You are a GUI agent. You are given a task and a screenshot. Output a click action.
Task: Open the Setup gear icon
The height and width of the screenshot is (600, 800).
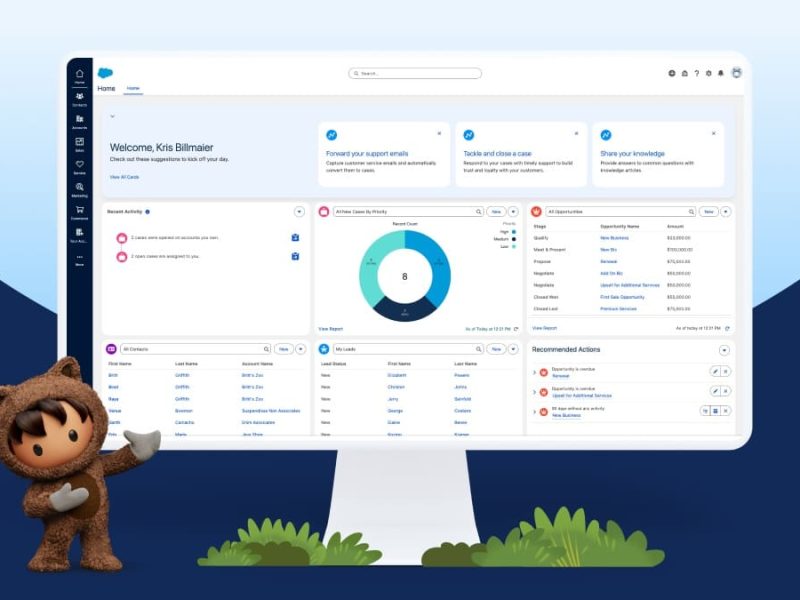click(708, 74)
